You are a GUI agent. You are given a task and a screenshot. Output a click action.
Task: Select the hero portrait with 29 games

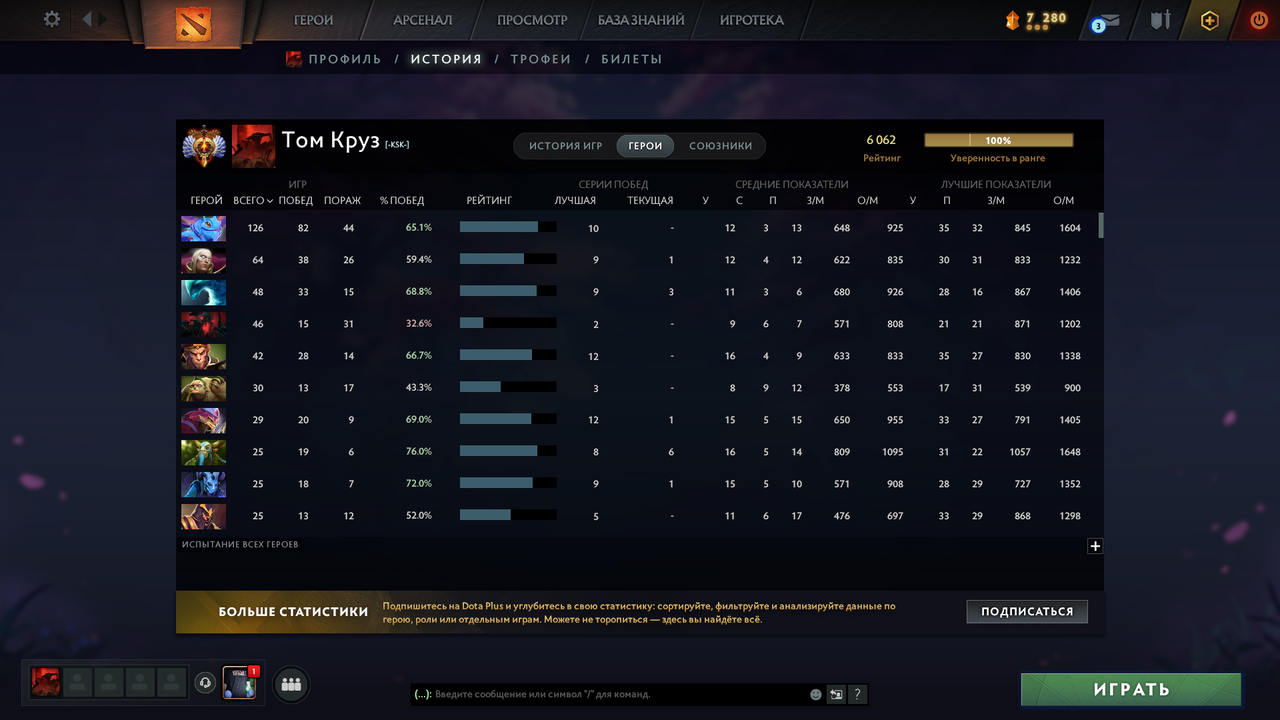pos(203,420)
